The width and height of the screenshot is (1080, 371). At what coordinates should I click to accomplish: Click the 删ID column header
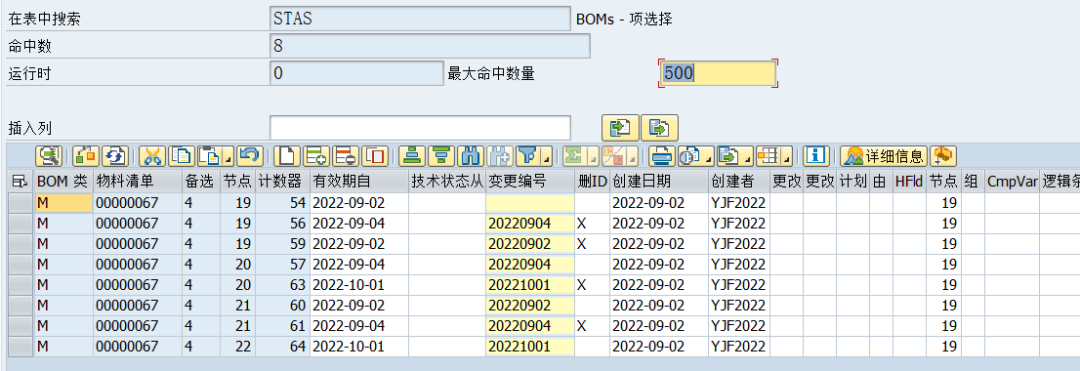[x=592, y=182]
